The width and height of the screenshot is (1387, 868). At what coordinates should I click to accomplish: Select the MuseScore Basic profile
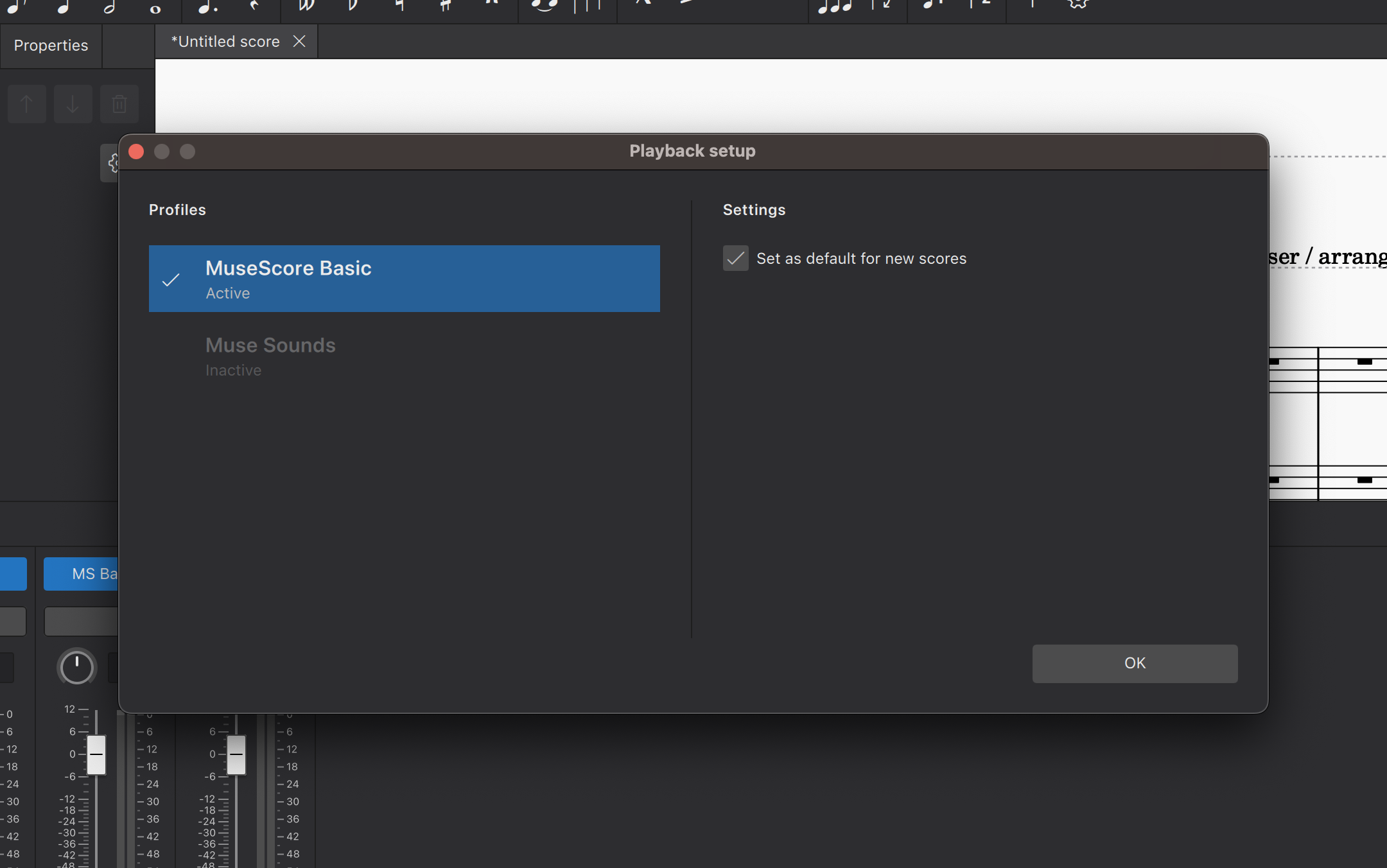point(404,279)
